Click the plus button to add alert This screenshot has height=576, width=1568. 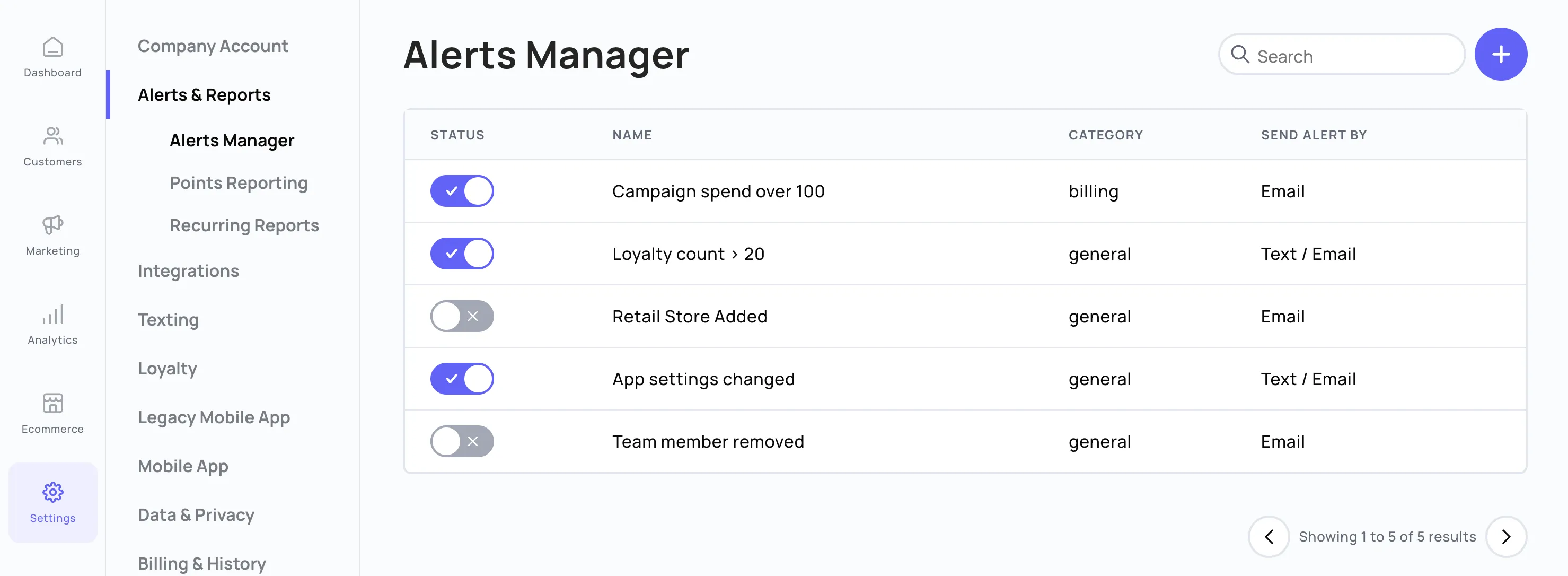1501,54
